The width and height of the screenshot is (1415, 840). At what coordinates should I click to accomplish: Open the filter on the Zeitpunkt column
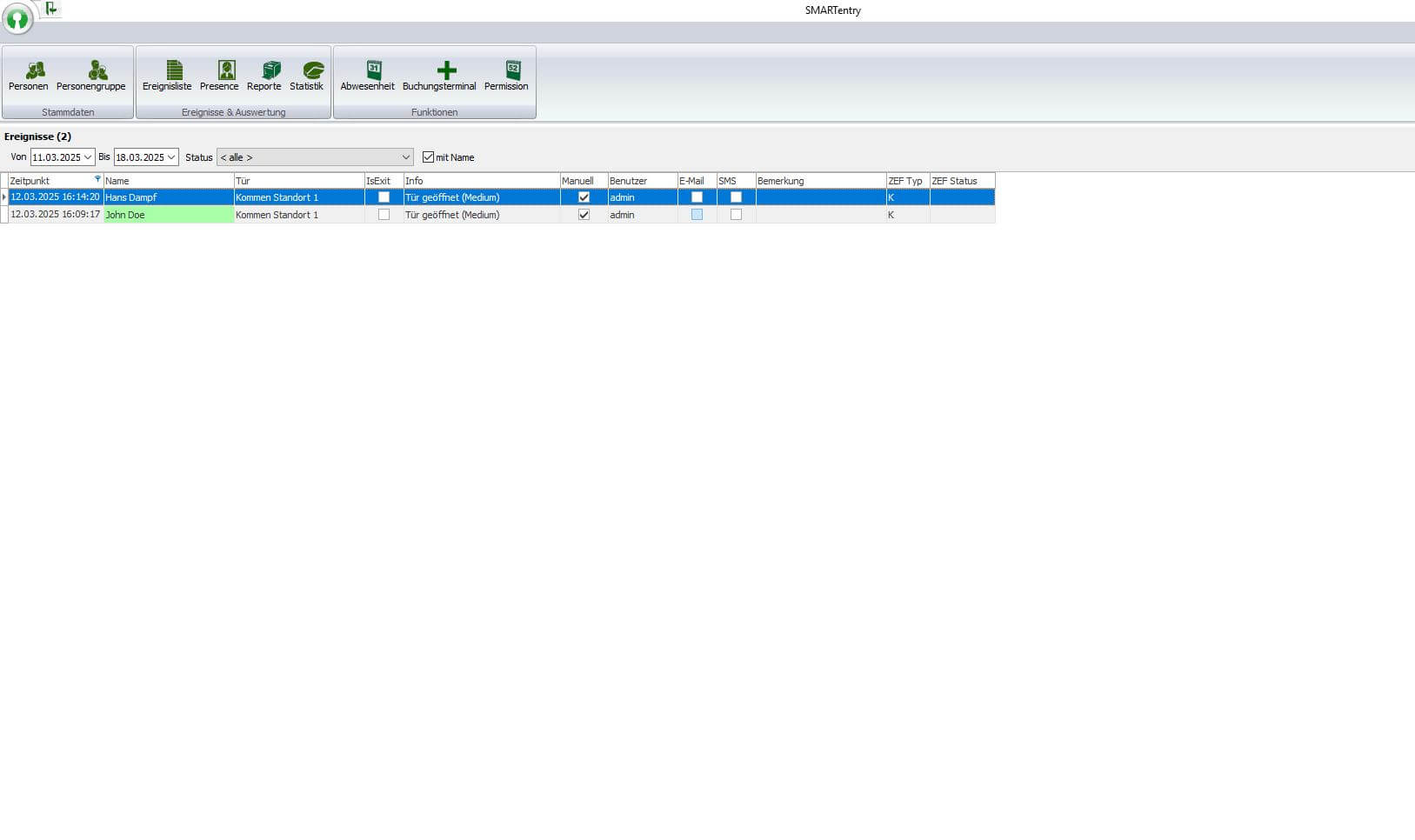(x=96, y=180)
